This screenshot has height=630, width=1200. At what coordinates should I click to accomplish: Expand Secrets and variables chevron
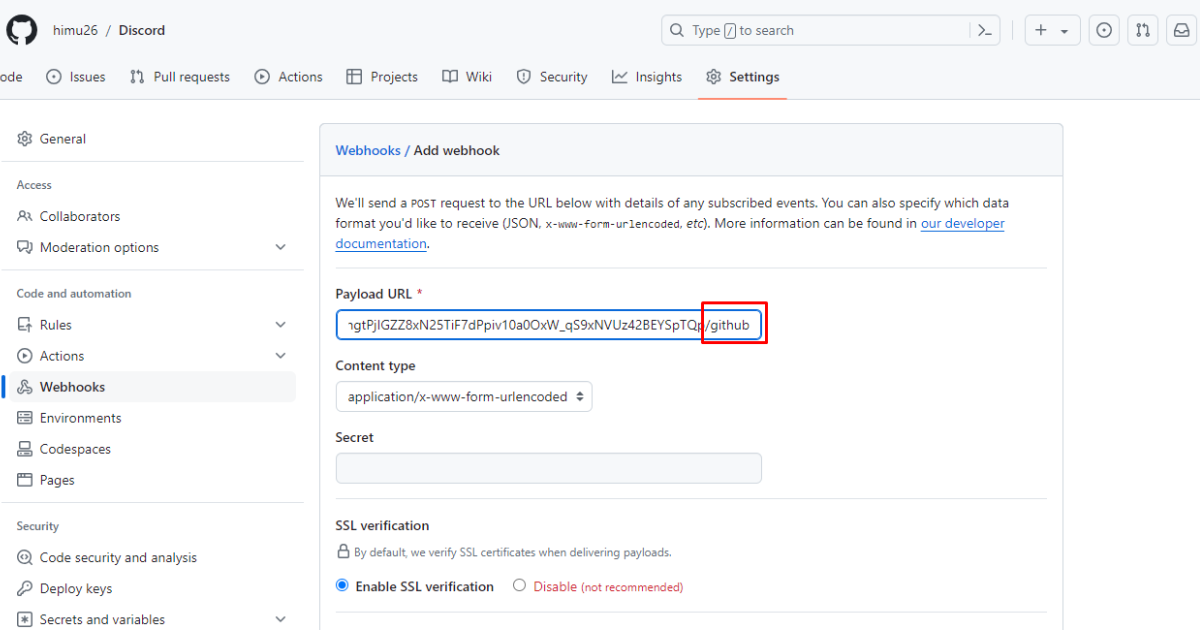click(280, 620)
